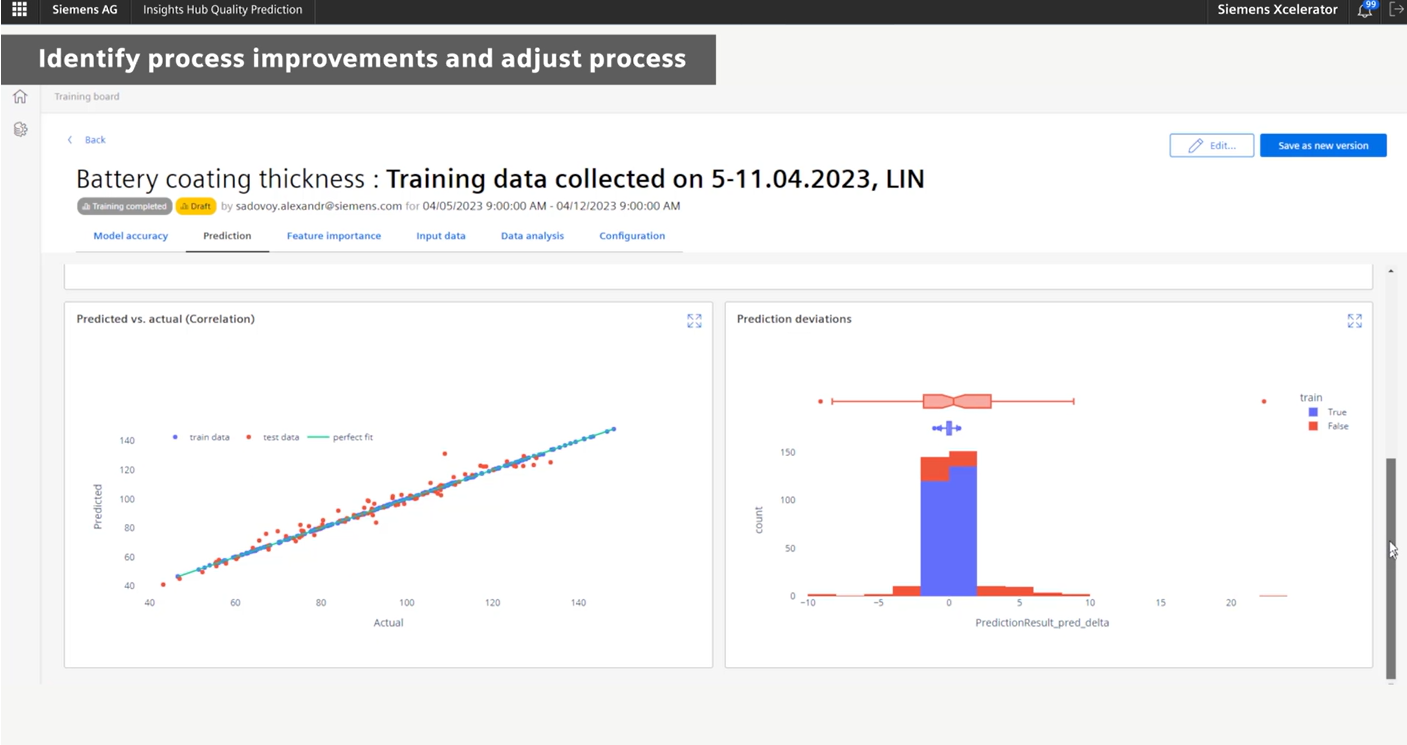Viewport: 1407px width, 745px height.
Task: Open the Feature importance tab
Action: pos(334,236)
